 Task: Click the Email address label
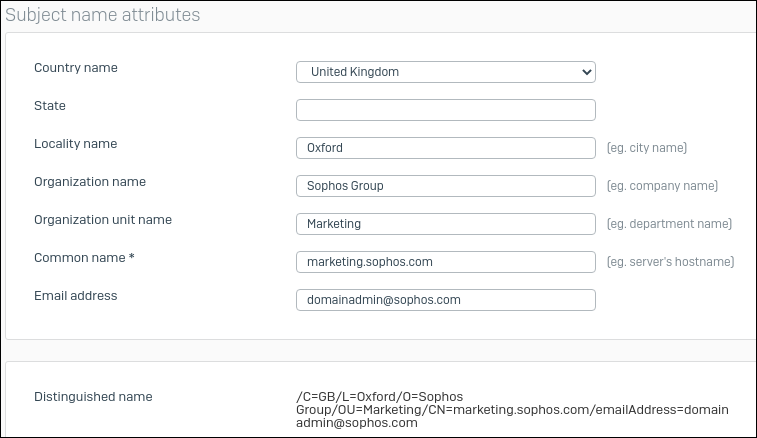point(76,296)
